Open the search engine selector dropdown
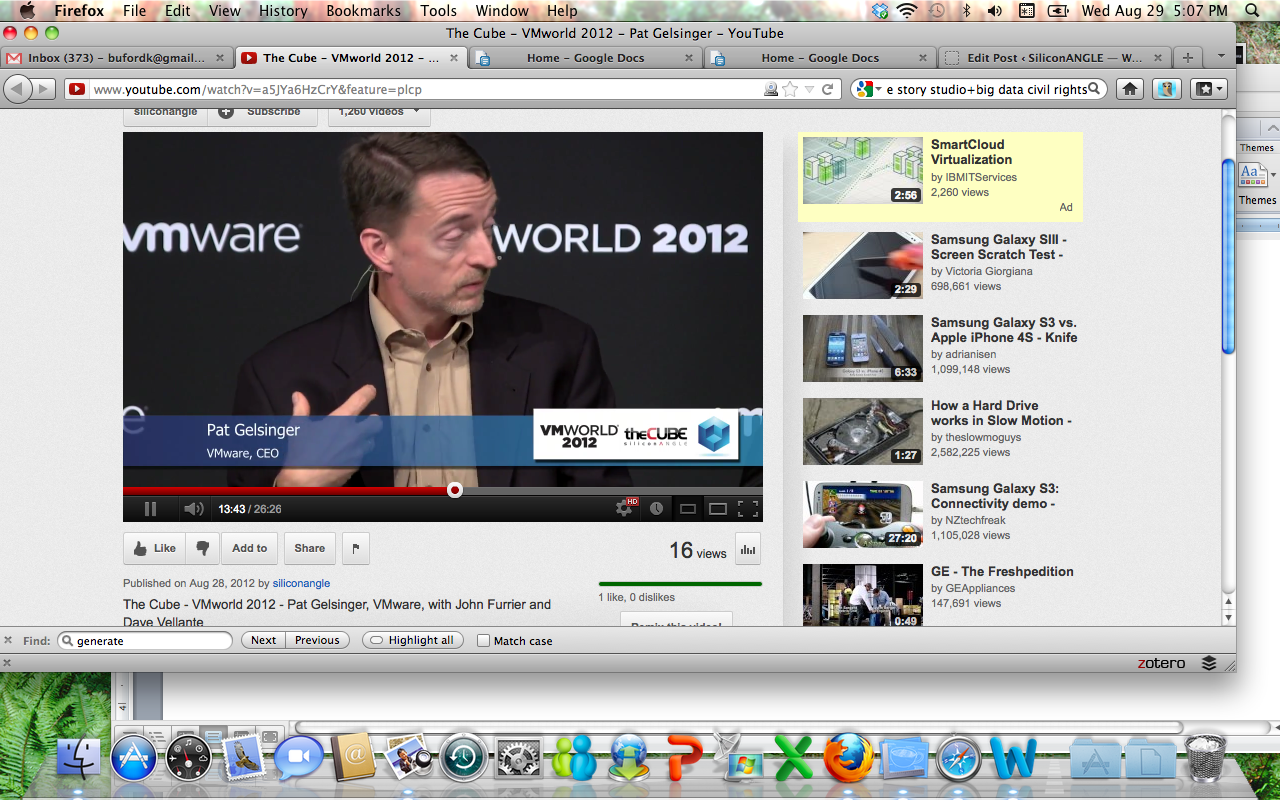The height and width of the screenshot is (800, 1280). pyautogui.click(x=867, y=89)
